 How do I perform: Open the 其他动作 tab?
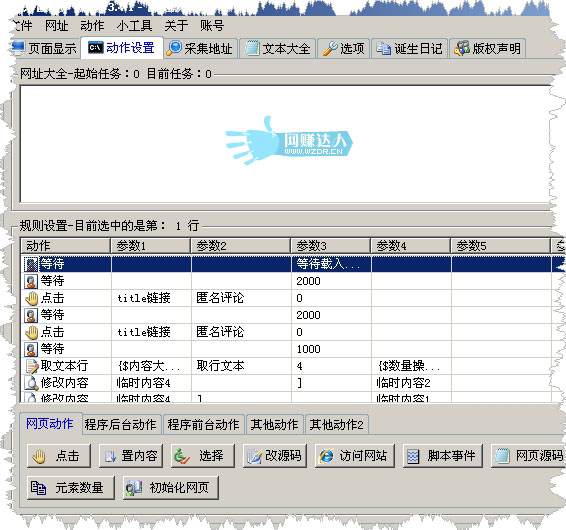point(275,425)
